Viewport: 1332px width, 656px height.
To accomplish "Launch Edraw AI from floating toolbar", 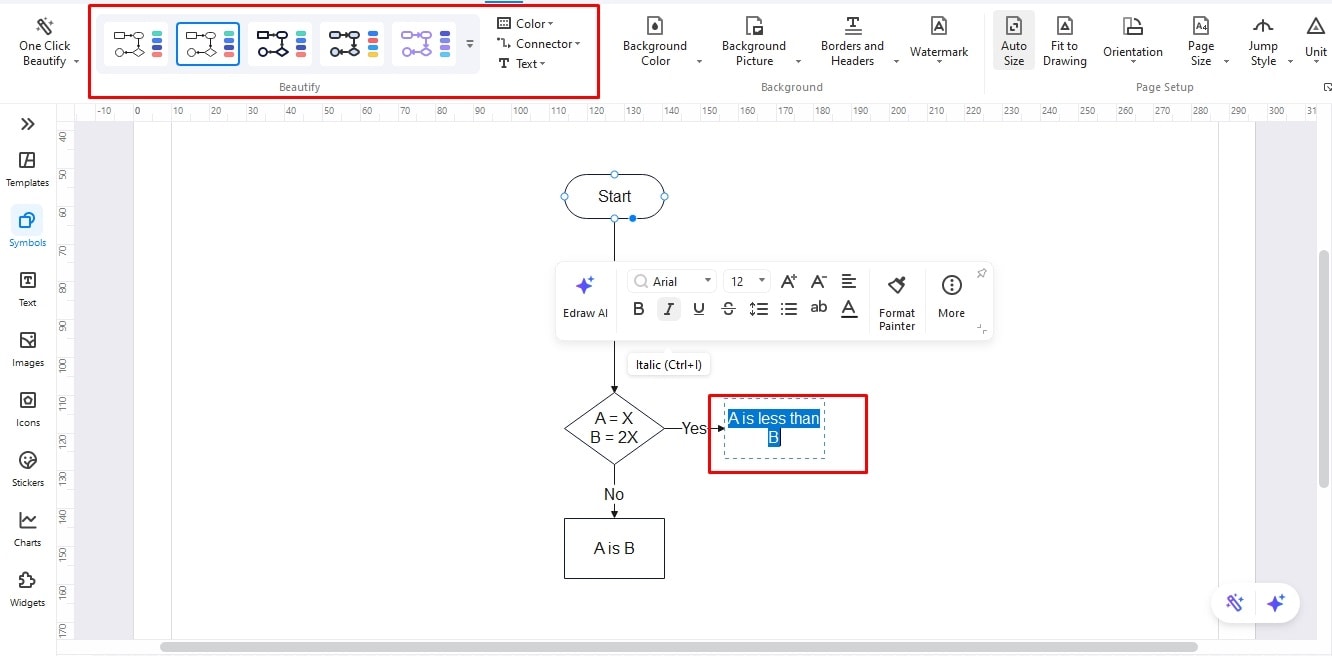I will [x=585, y=297].
